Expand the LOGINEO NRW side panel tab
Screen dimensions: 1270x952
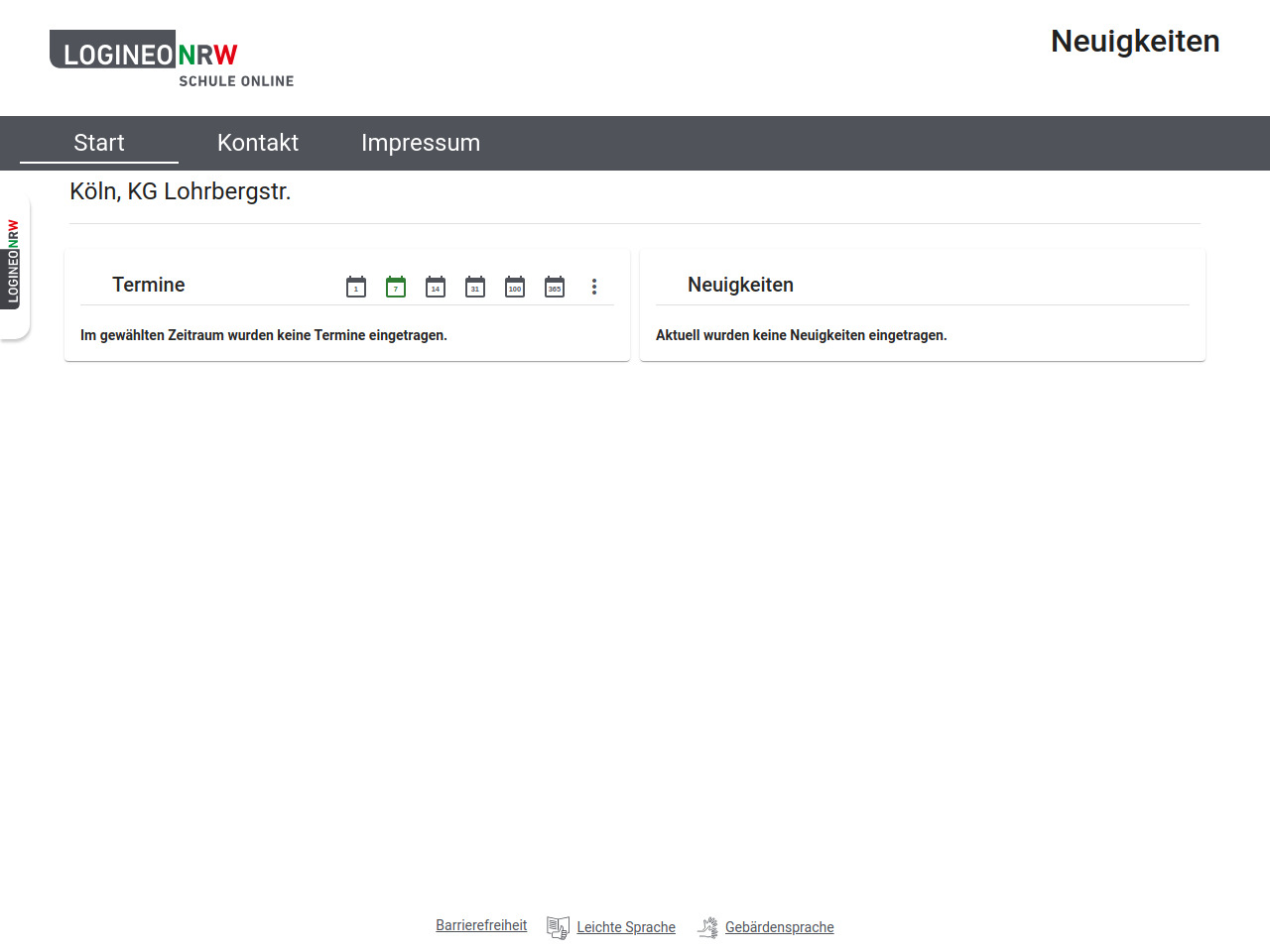coord(14,262)
